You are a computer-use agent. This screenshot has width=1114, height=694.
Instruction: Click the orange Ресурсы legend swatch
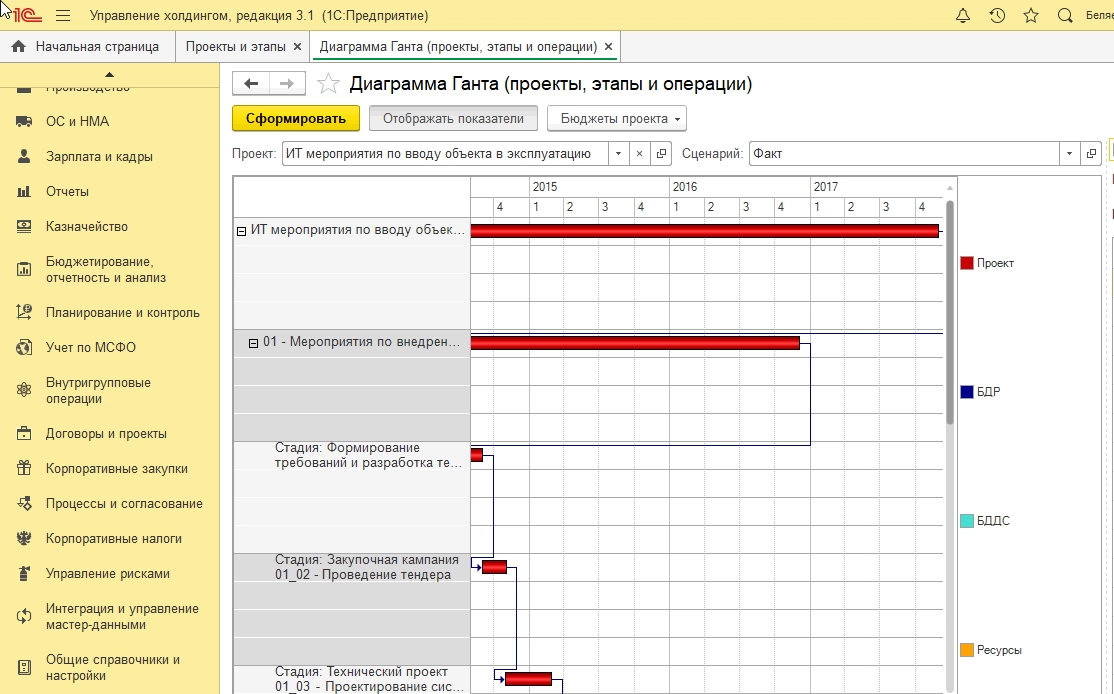click(966, 649)
